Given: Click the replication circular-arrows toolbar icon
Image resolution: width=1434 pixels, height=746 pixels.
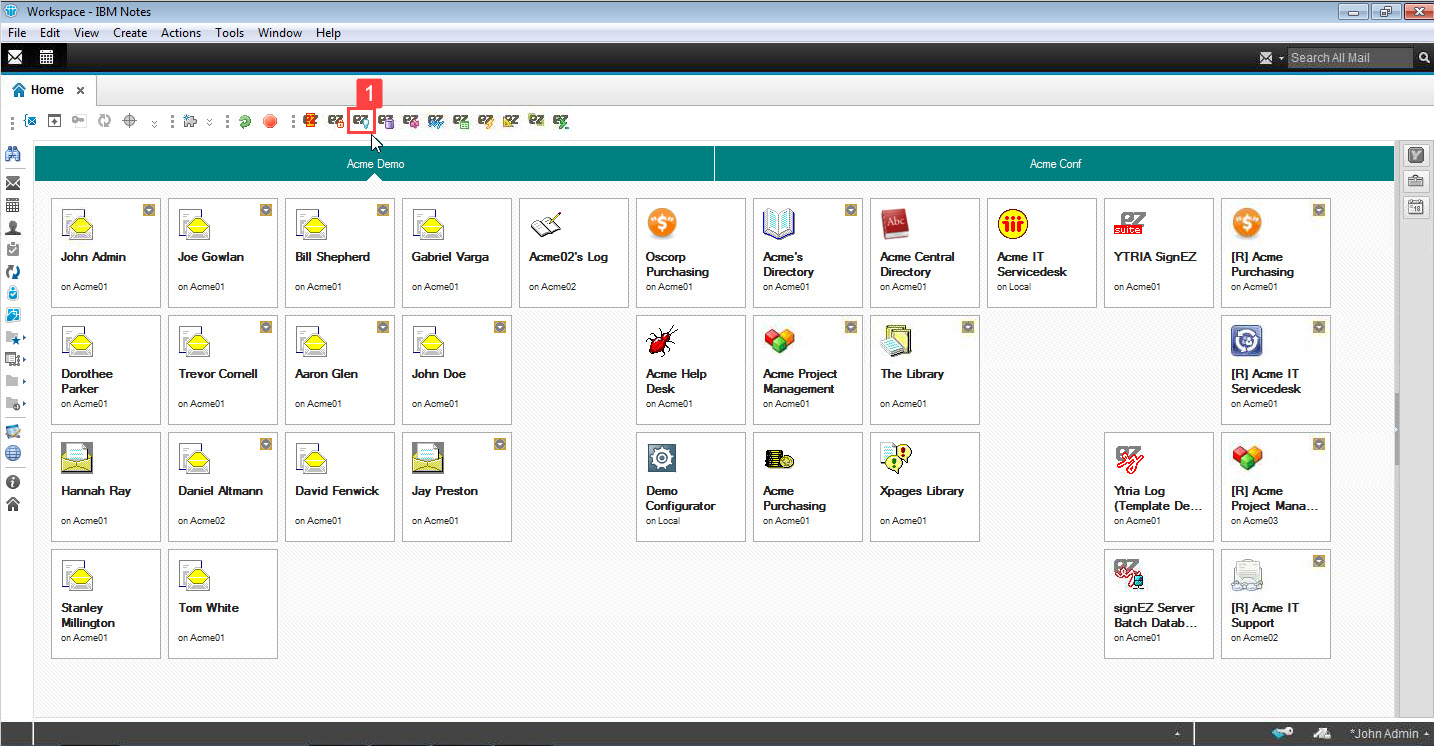Looking at the screenshot, I should (104, 121).
